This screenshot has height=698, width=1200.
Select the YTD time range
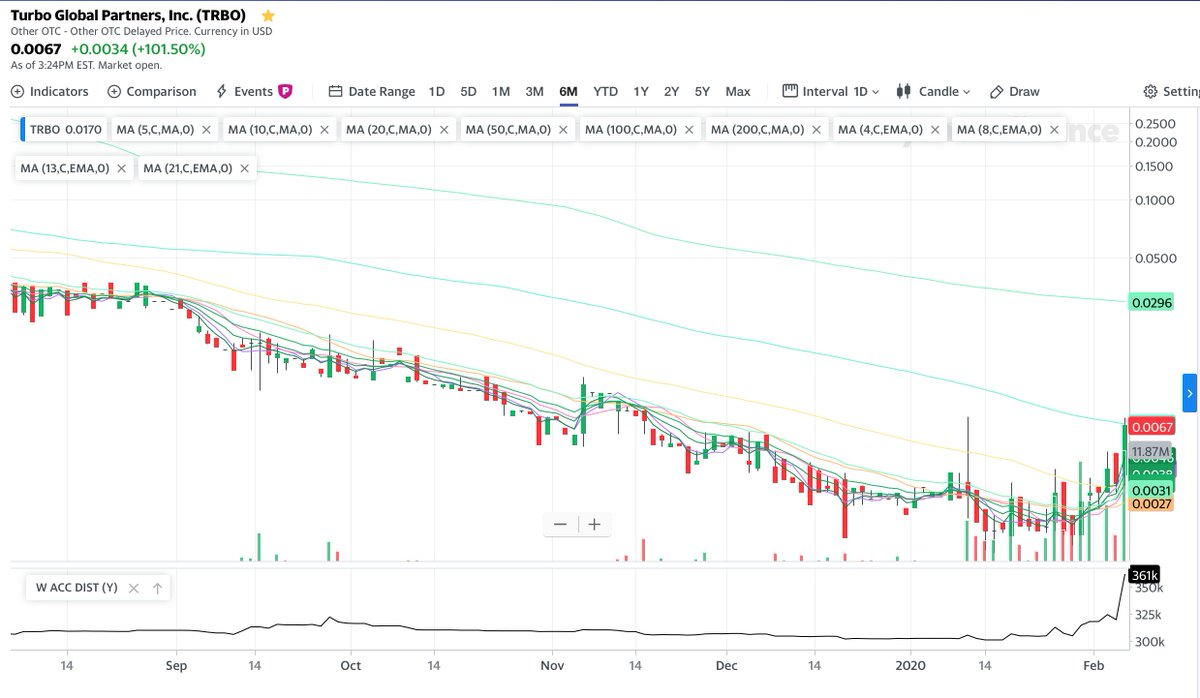tap(605, 91)
